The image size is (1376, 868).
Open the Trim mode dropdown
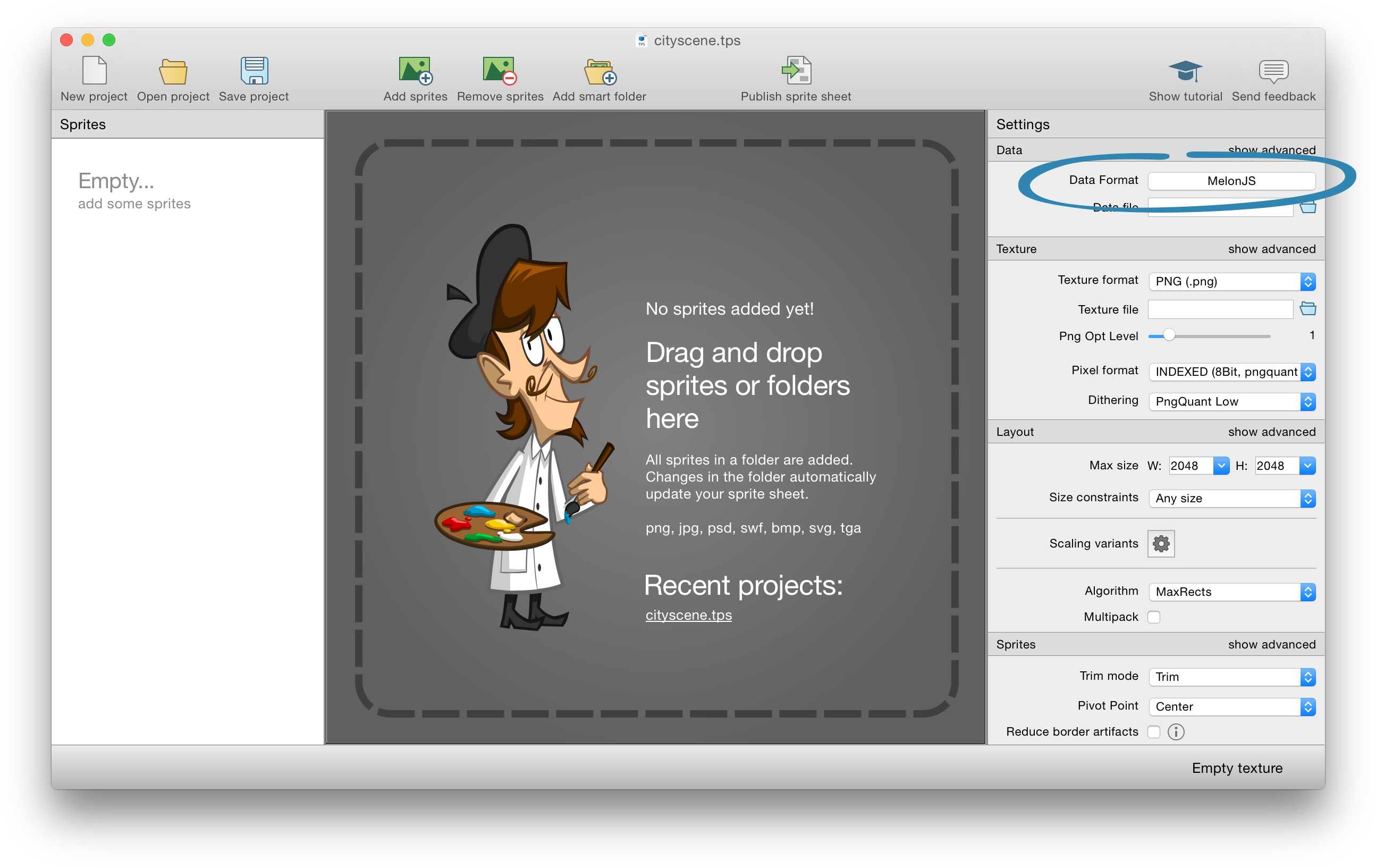point(1231,677)
